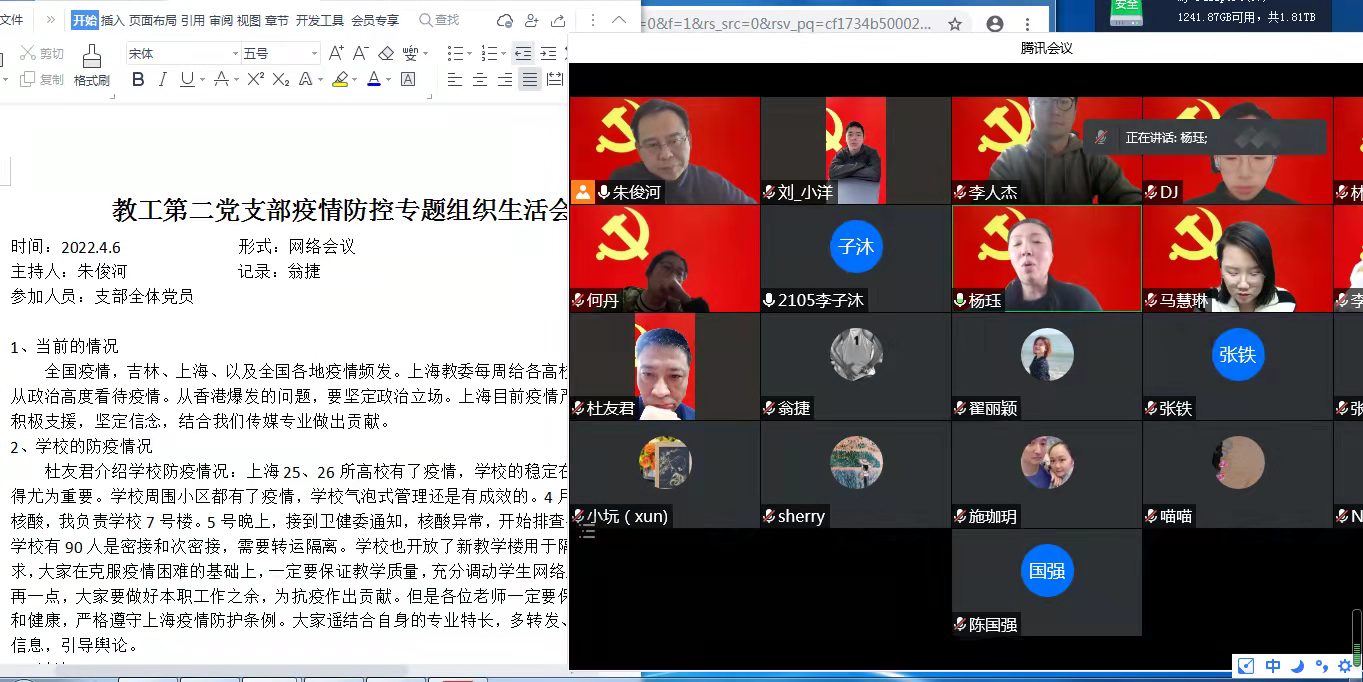
Task: Expand the underline style dropdown arrow
Action: [x=201, y=80]
